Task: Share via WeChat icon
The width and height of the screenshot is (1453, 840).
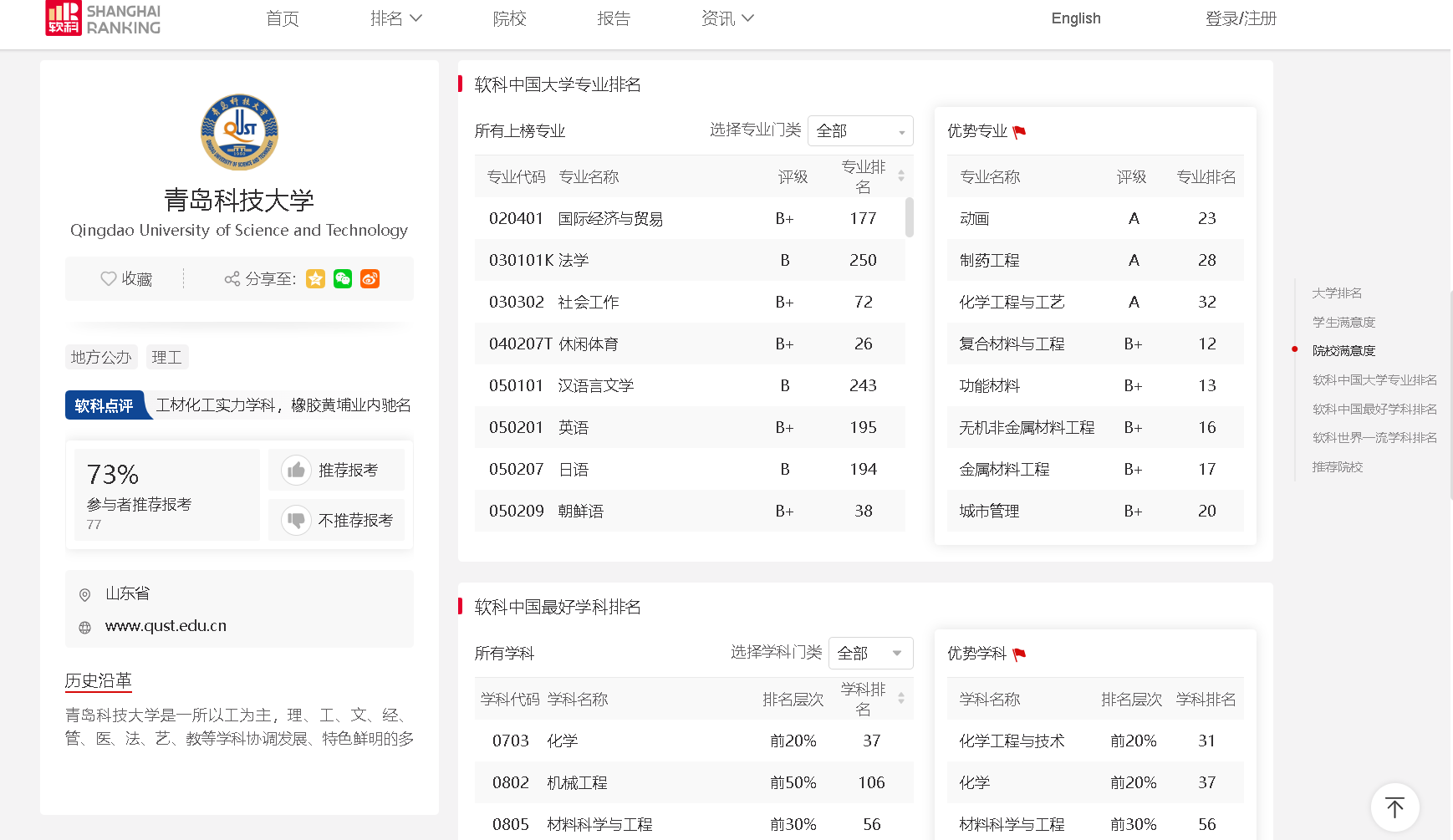Action: pos(343,278)
